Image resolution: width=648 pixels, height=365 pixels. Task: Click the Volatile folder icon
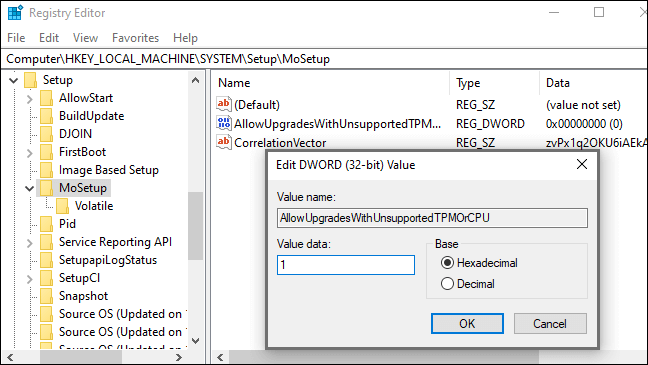pos(62,206)
